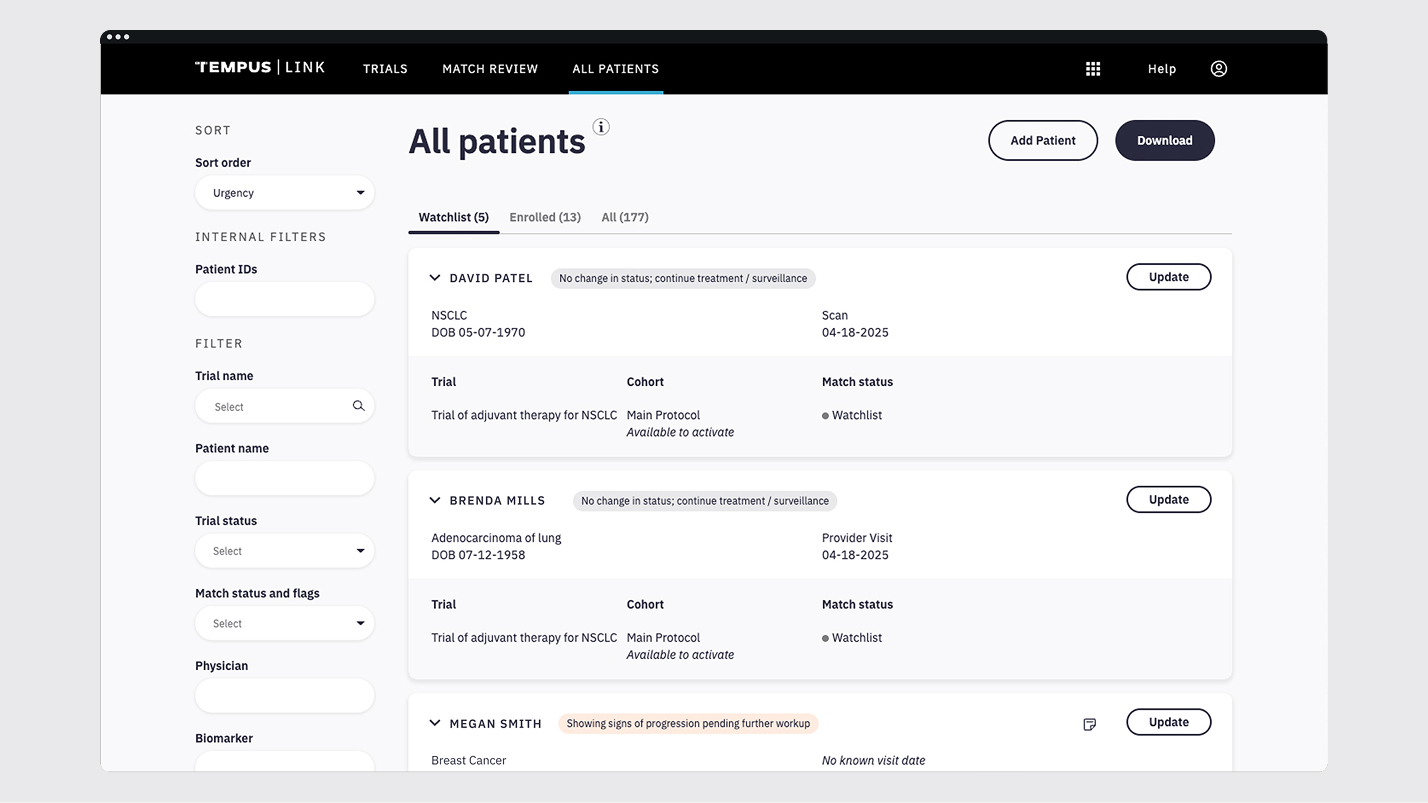Click the Tempus Link logo
Image resolution: width=1428 pixels, height=803 pixels.
coord(260,67)
